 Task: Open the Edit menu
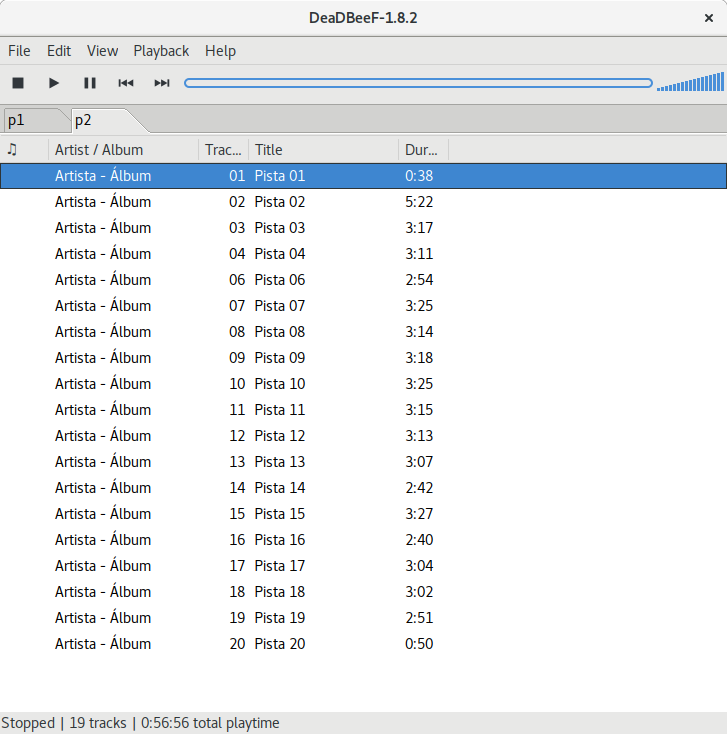point(59,51)
